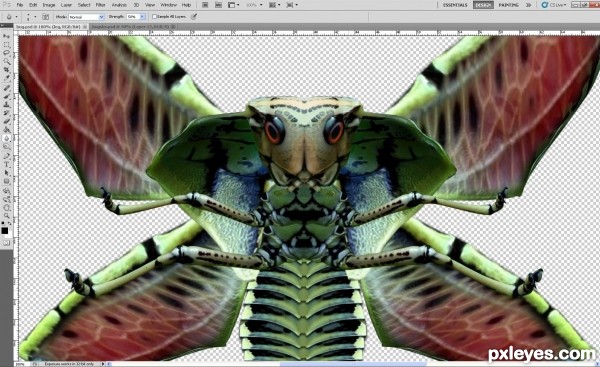Image resolution: width=600 pixels, height=367 pixels.
Task: Select the Move tool
Action: coord(7,36)
